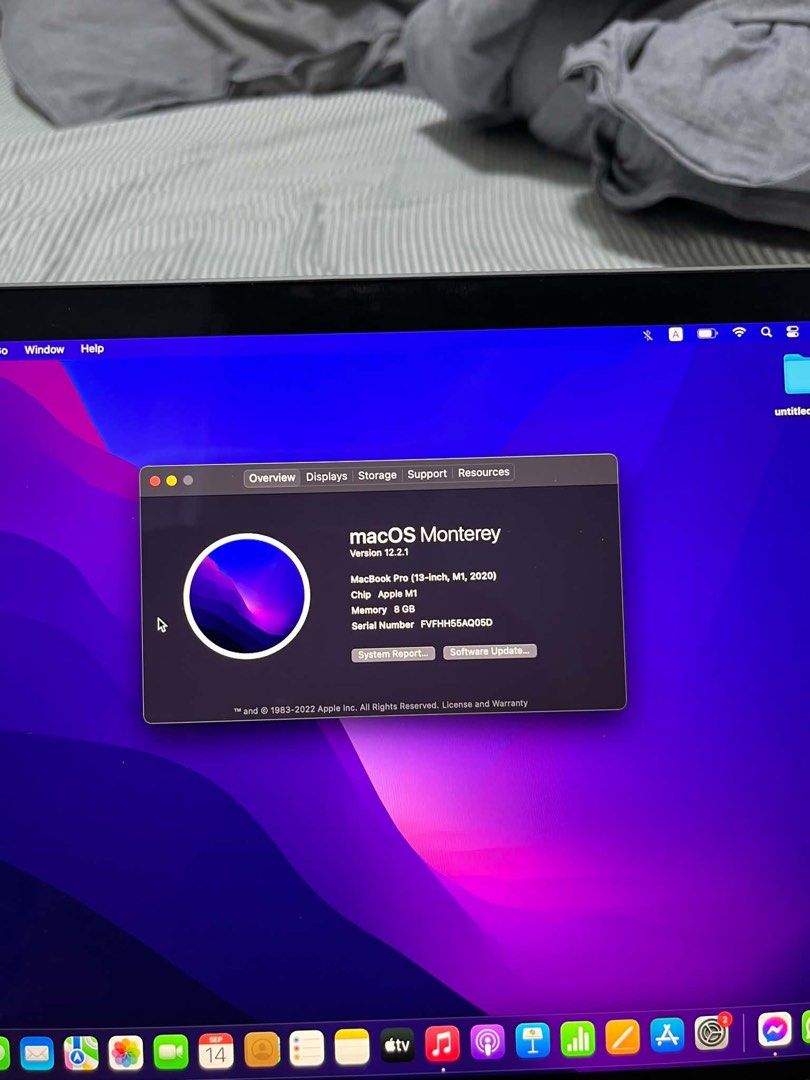Click the Software Update button
The width and height of the screenshot is (810, 1080).
point(490,651)
